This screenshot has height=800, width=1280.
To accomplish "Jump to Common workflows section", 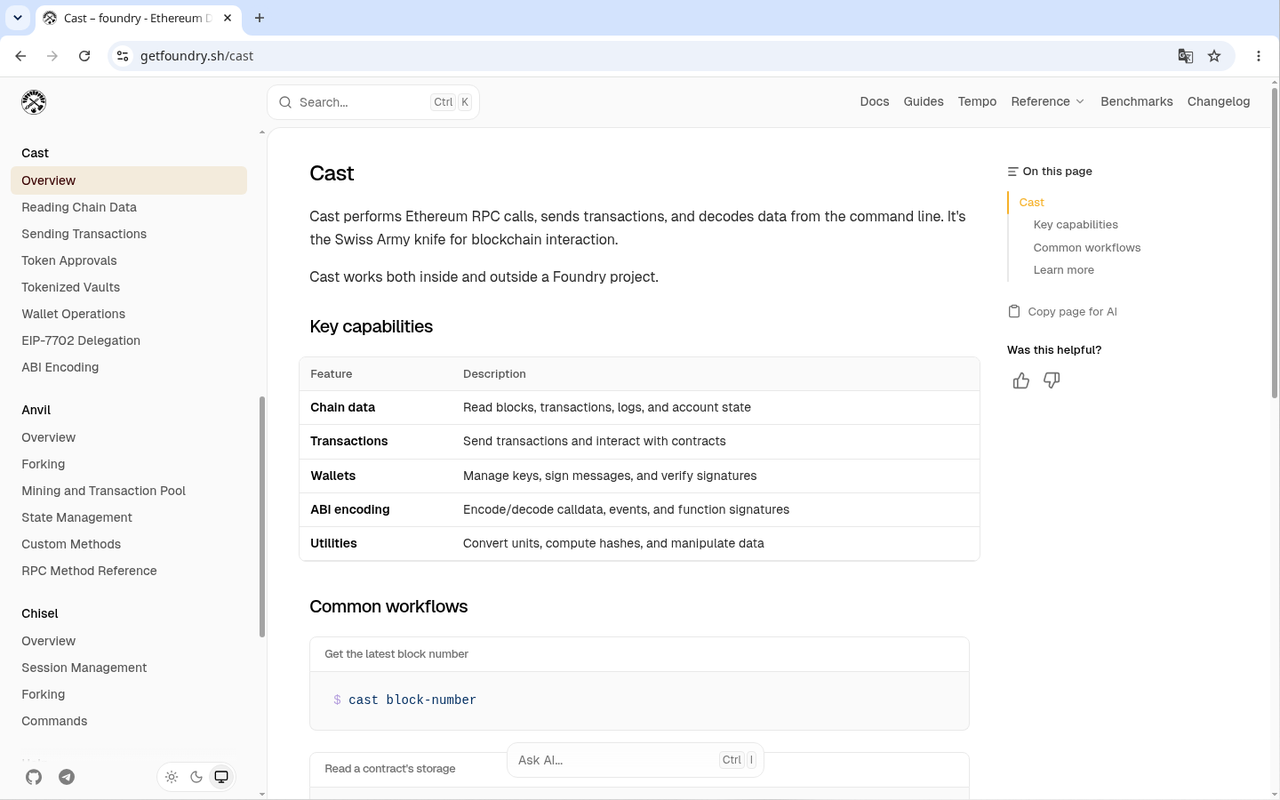I will tap(1087, 248).
